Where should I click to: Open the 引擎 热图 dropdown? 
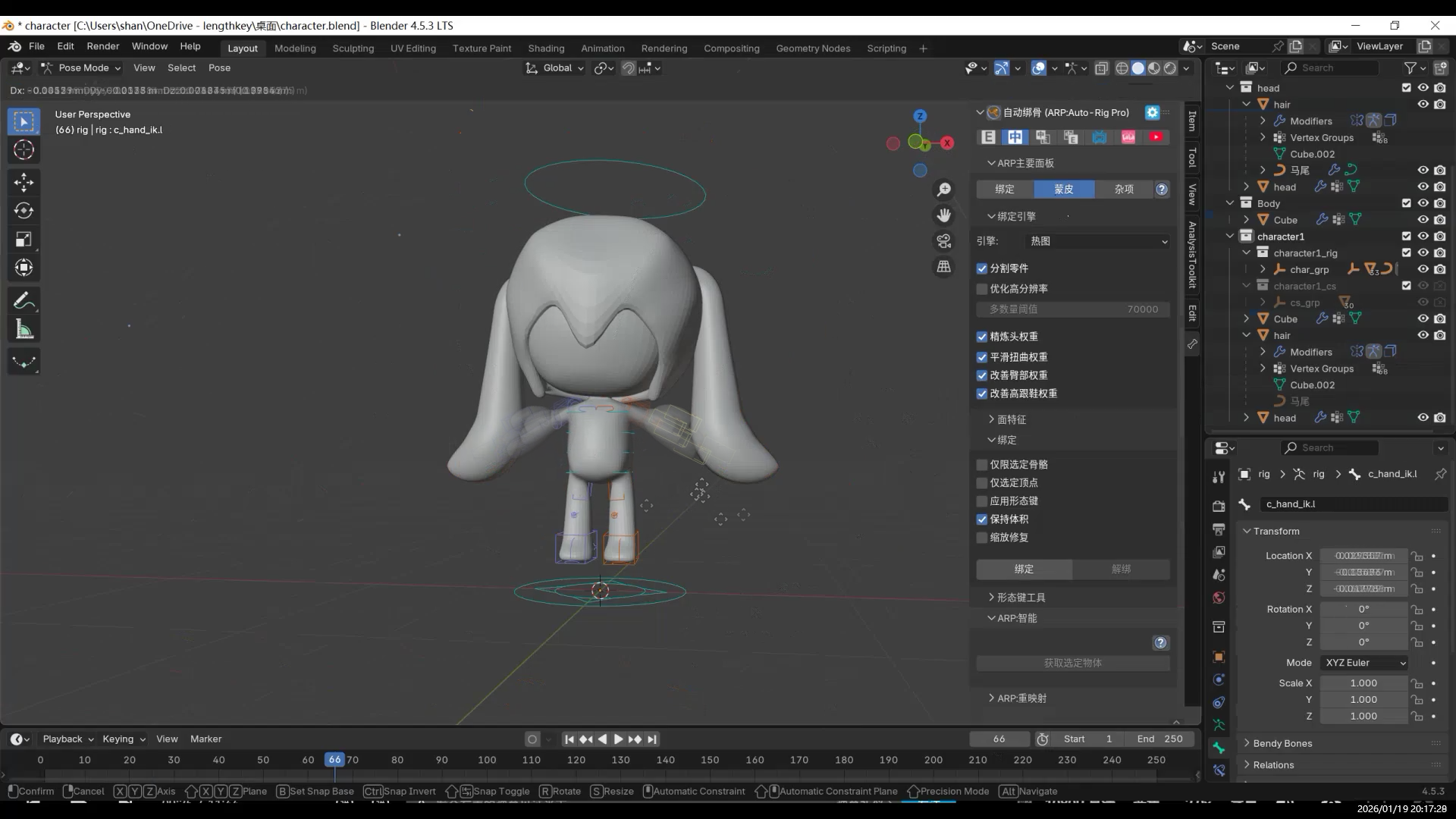tap(1097, 241)
